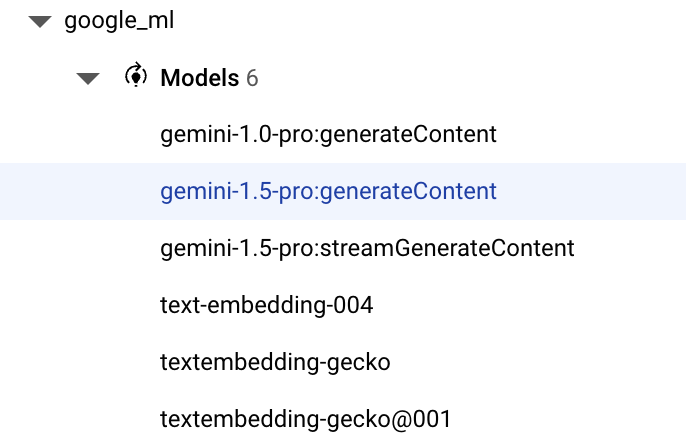The height and width of the screenshot is (440, 686).
Task: Toggle the arrow left of google_ml
Action: pyautogui.click(x=40, y=22)
